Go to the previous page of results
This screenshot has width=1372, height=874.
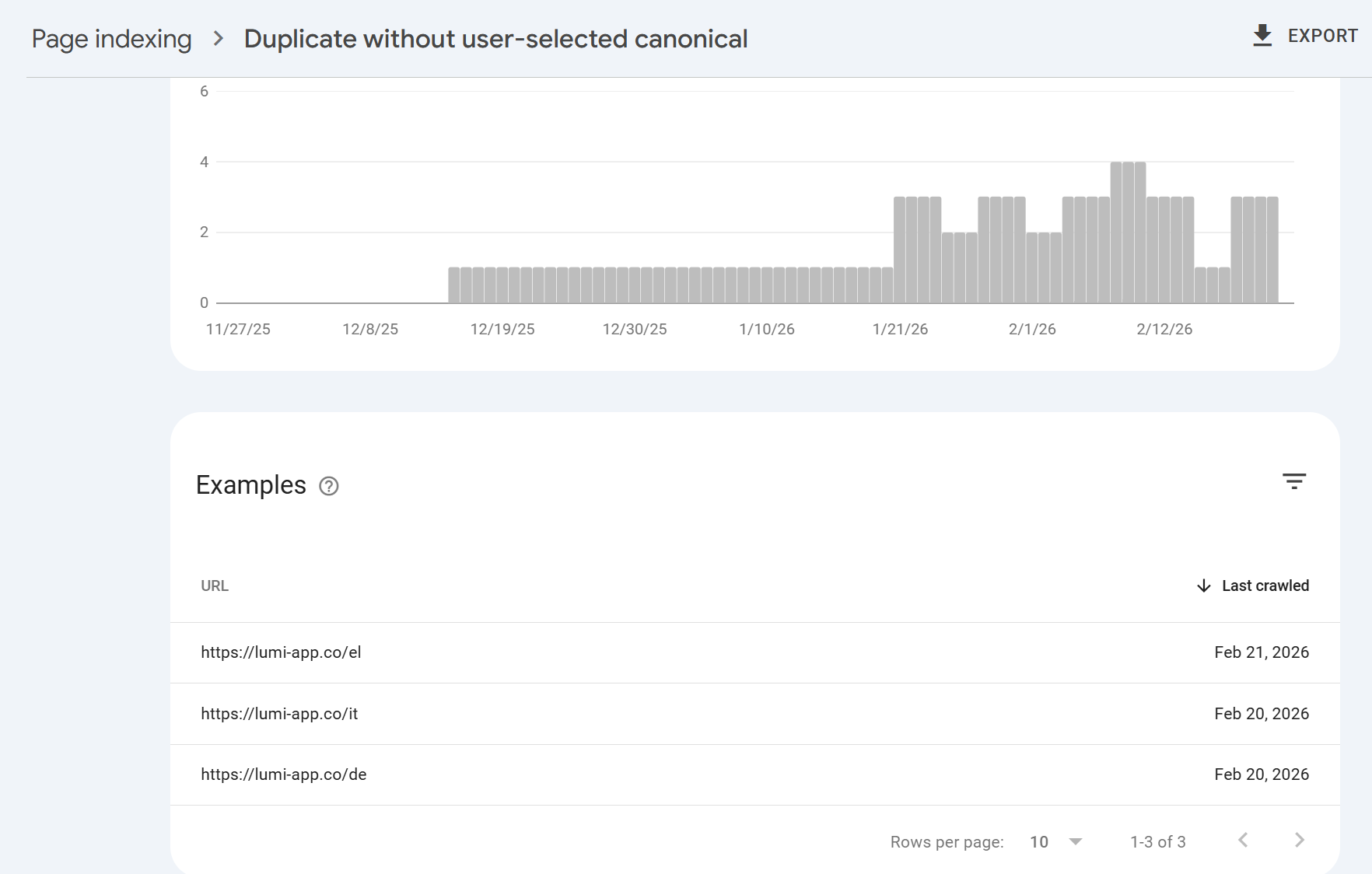[1243, 840]
